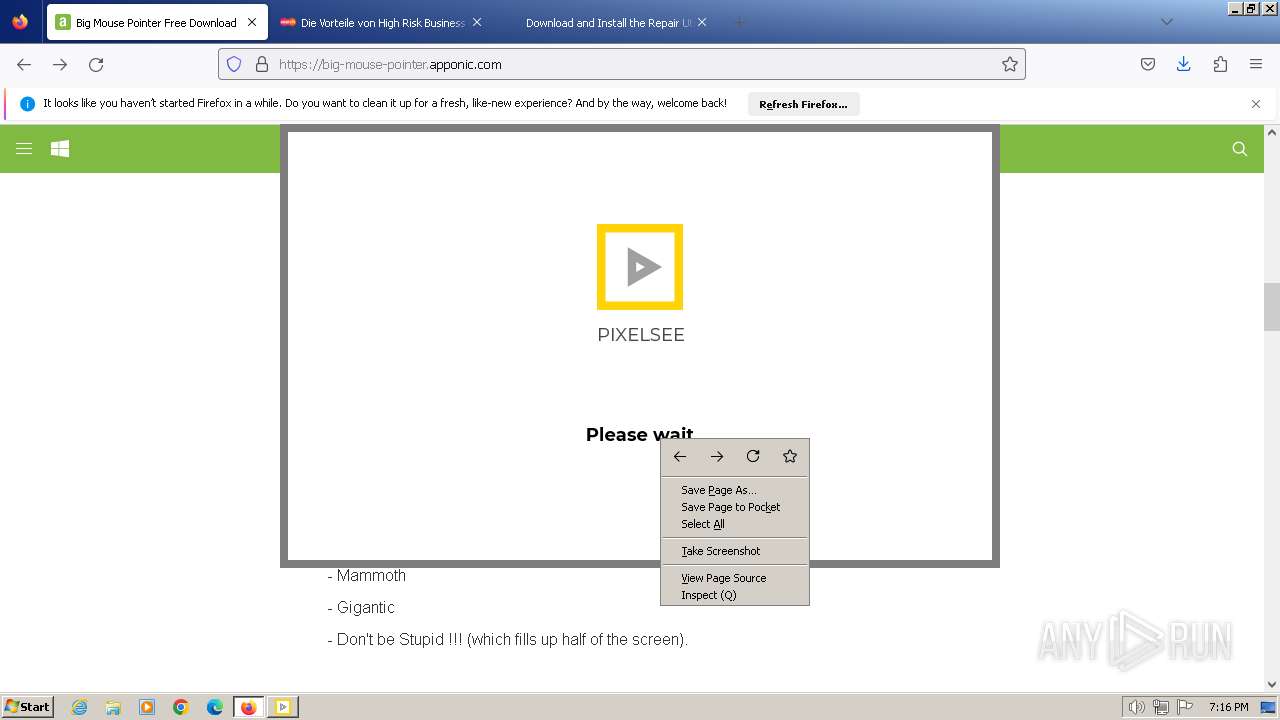Click the Back arrow in the context menu

click(680, 456)
